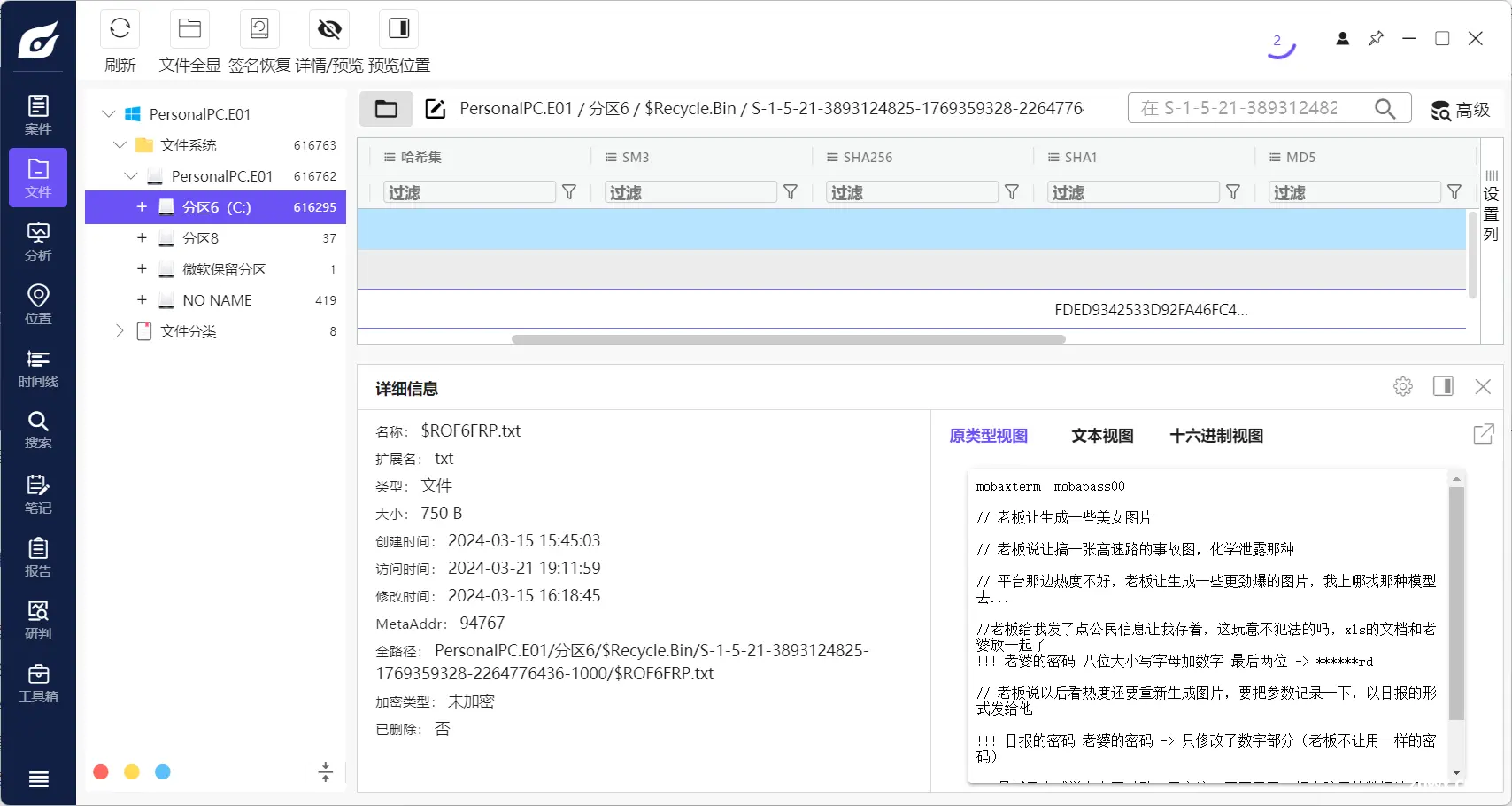
Task: Click $Recycle.Bin in the breadcrumb path
Action: click(690, 108)
